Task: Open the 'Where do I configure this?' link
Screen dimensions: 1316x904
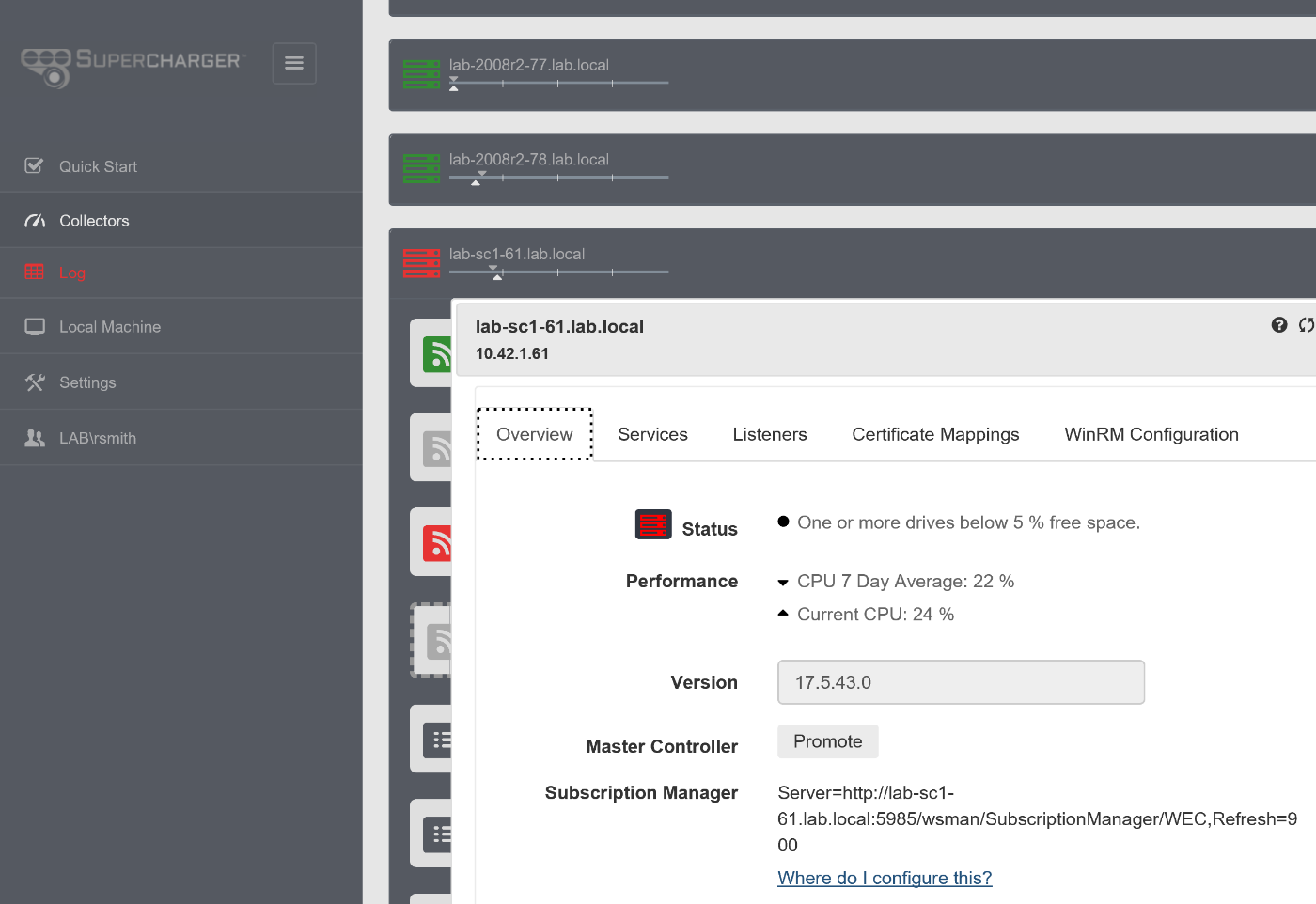Action: (884, 878)
